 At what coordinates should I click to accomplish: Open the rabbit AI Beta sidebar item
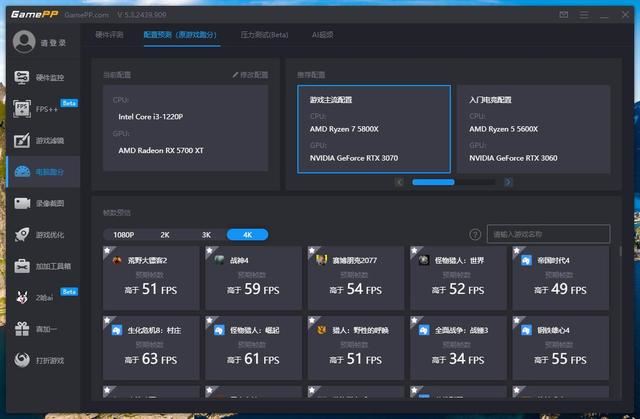pyautogui.click(x=44, y=297)
